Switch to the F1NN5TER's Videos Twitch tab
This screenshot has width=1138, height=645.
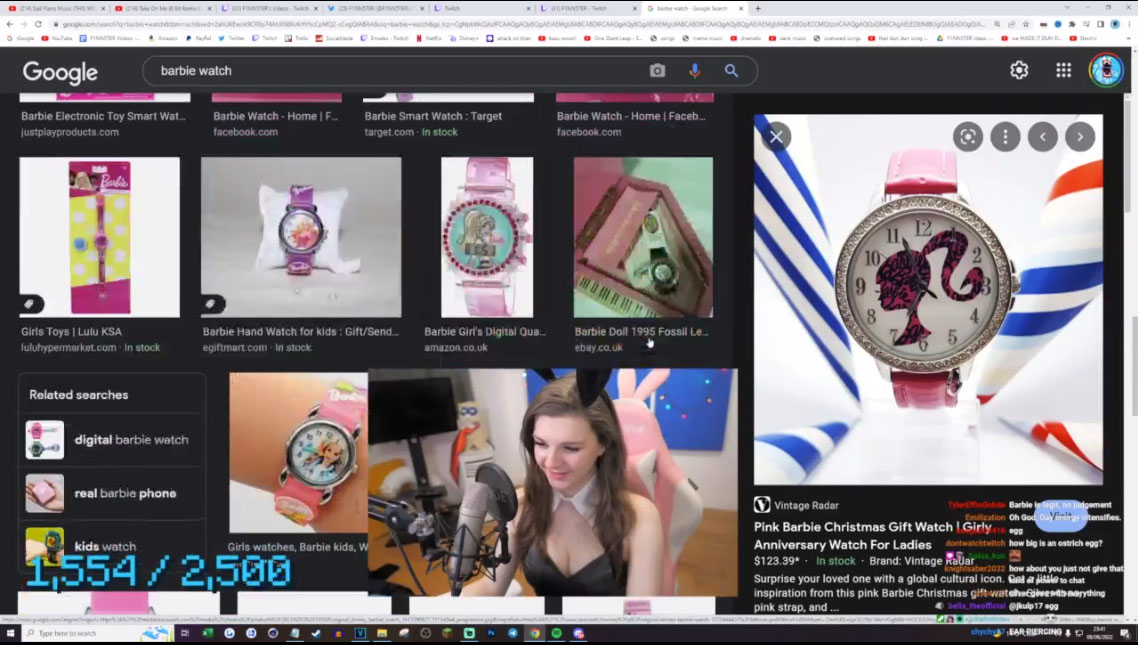[269, 8]
